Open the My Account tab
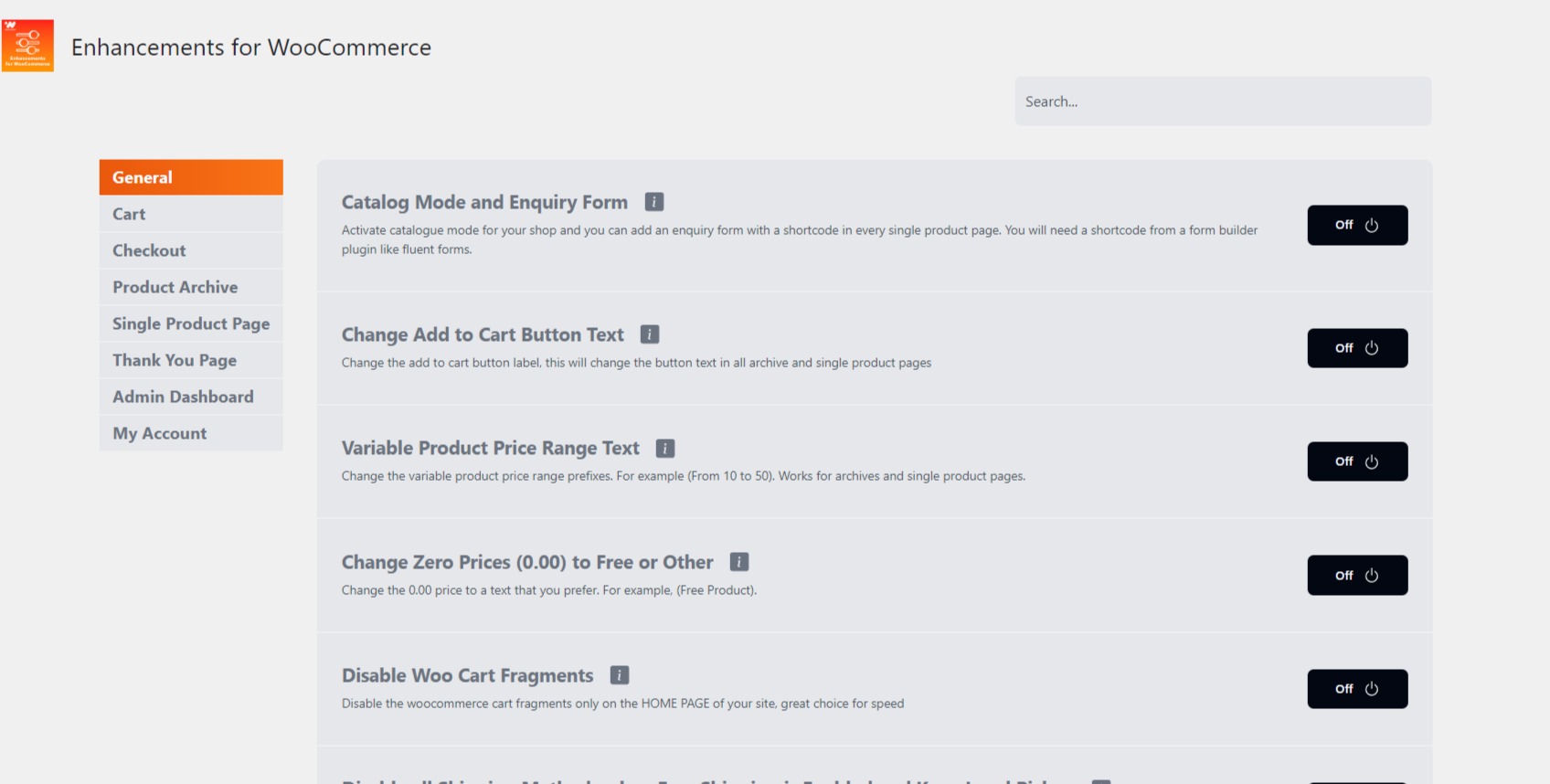Viewport: 1550px width, 784px height. click(191, 433)
